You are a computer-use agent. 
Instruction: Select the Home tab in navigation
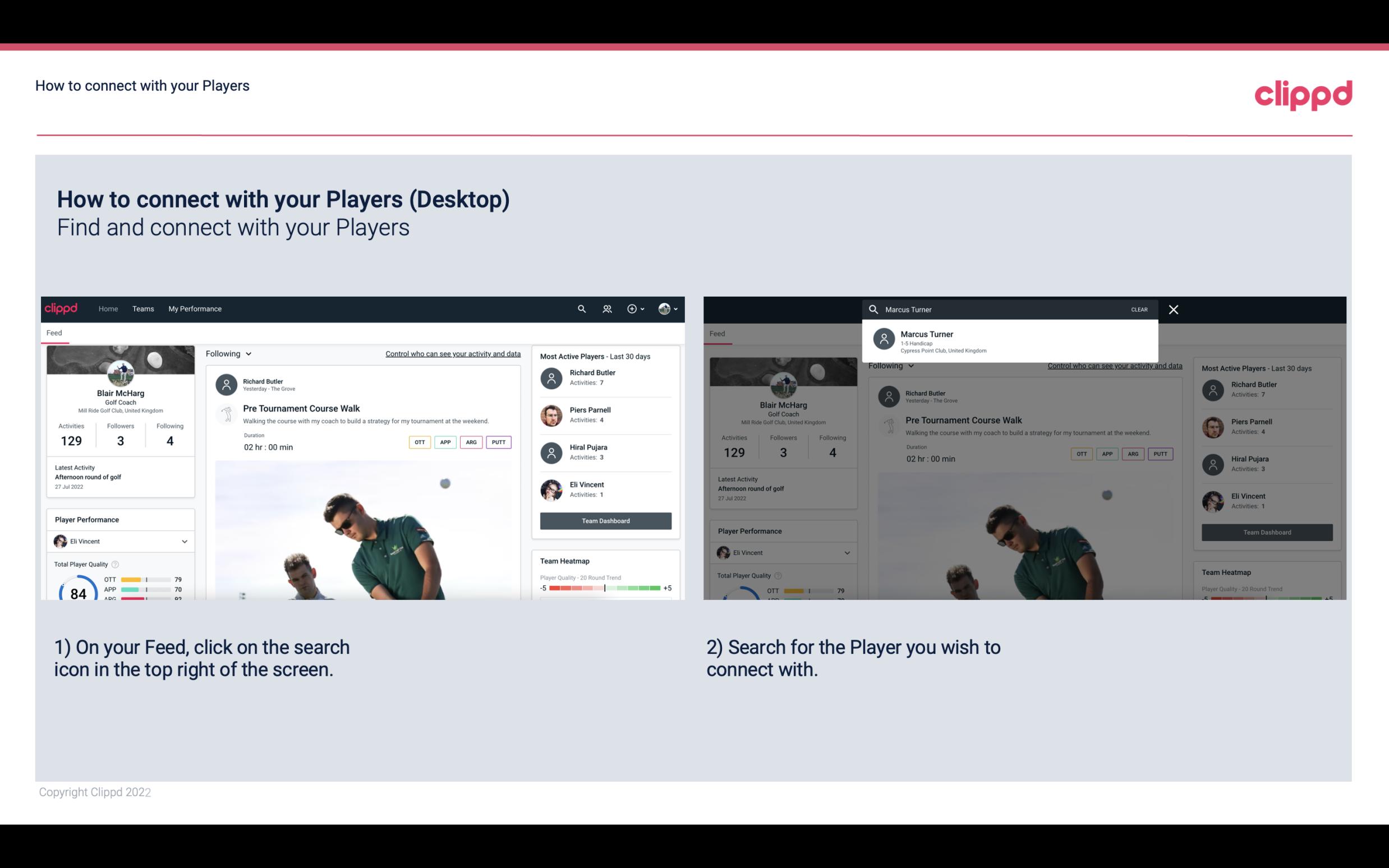coord(107,308)
